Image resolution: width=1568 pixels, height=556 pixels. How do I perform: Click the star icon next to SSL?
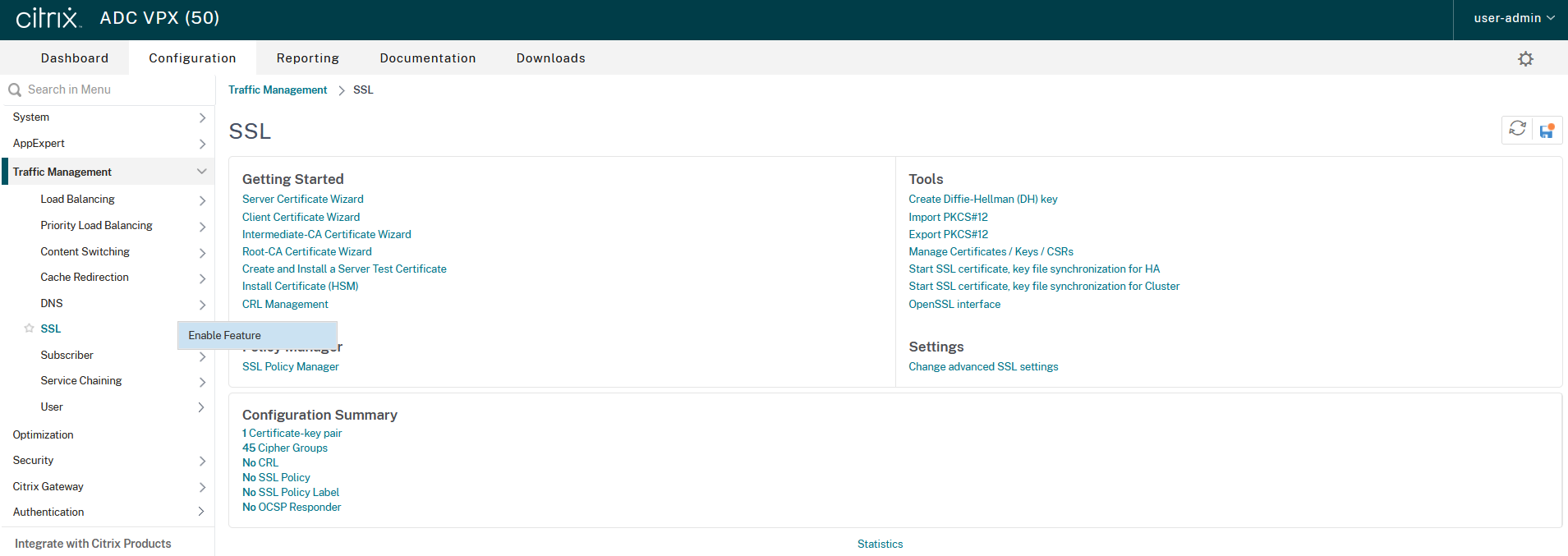[x=29, y=329]
